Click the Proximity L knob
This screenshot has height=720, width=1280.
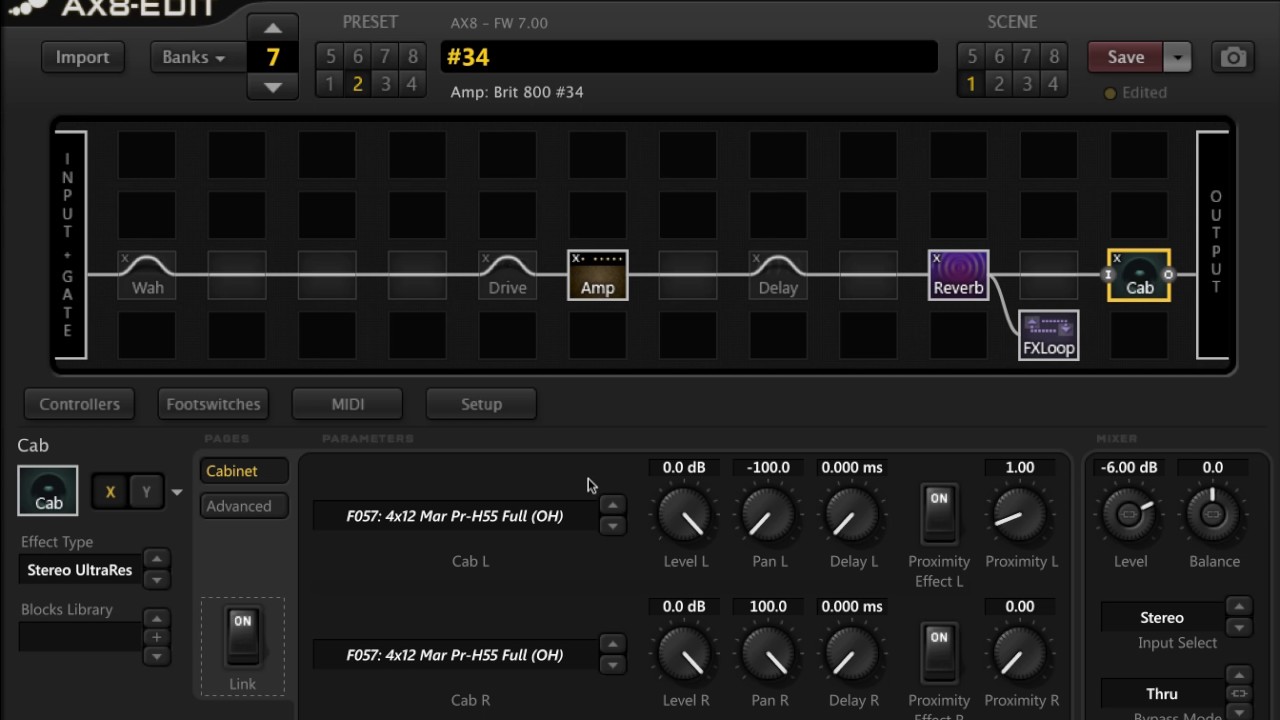[1020, 516]
